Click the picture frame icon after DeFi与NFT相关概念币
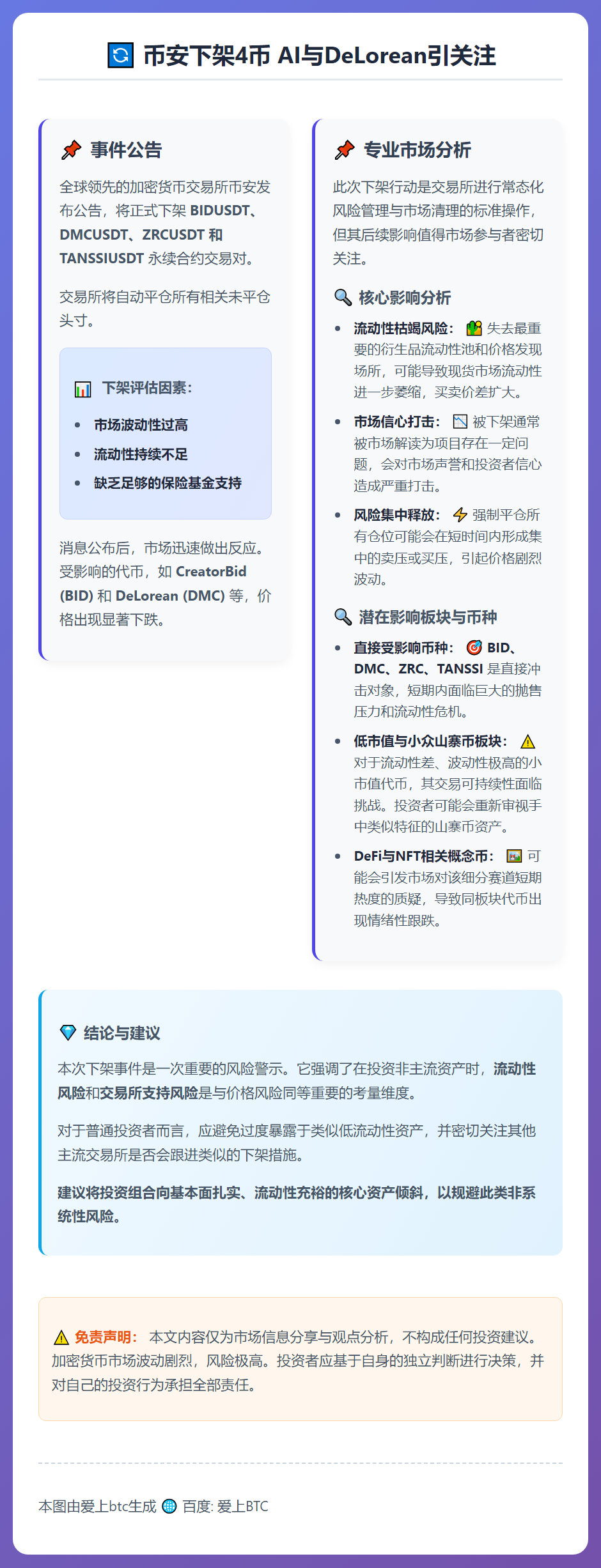Viewport: 601px width, 1568px height. [x=514, y=856]
